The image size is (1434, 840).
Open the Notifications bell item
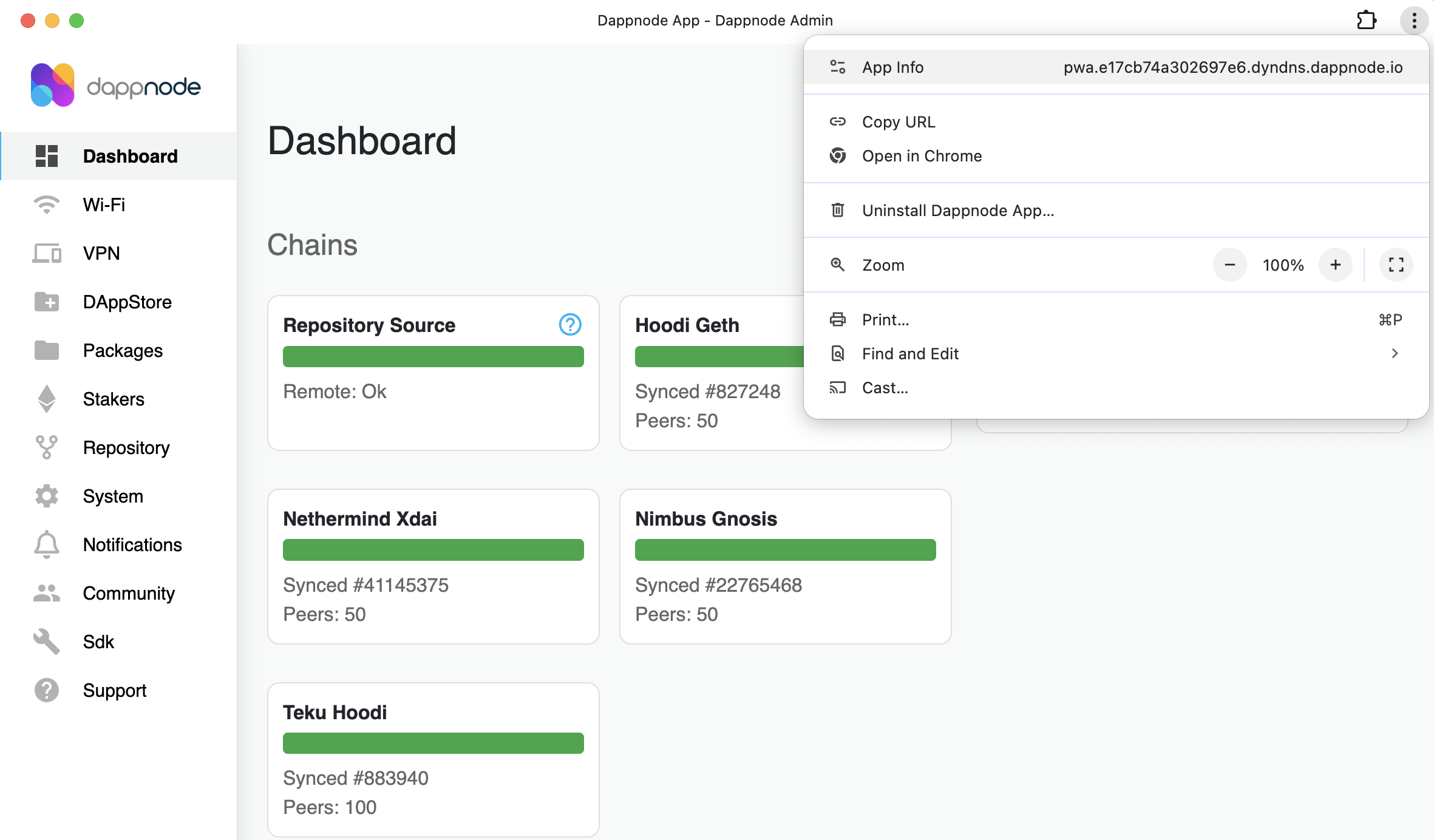[132, 545]
